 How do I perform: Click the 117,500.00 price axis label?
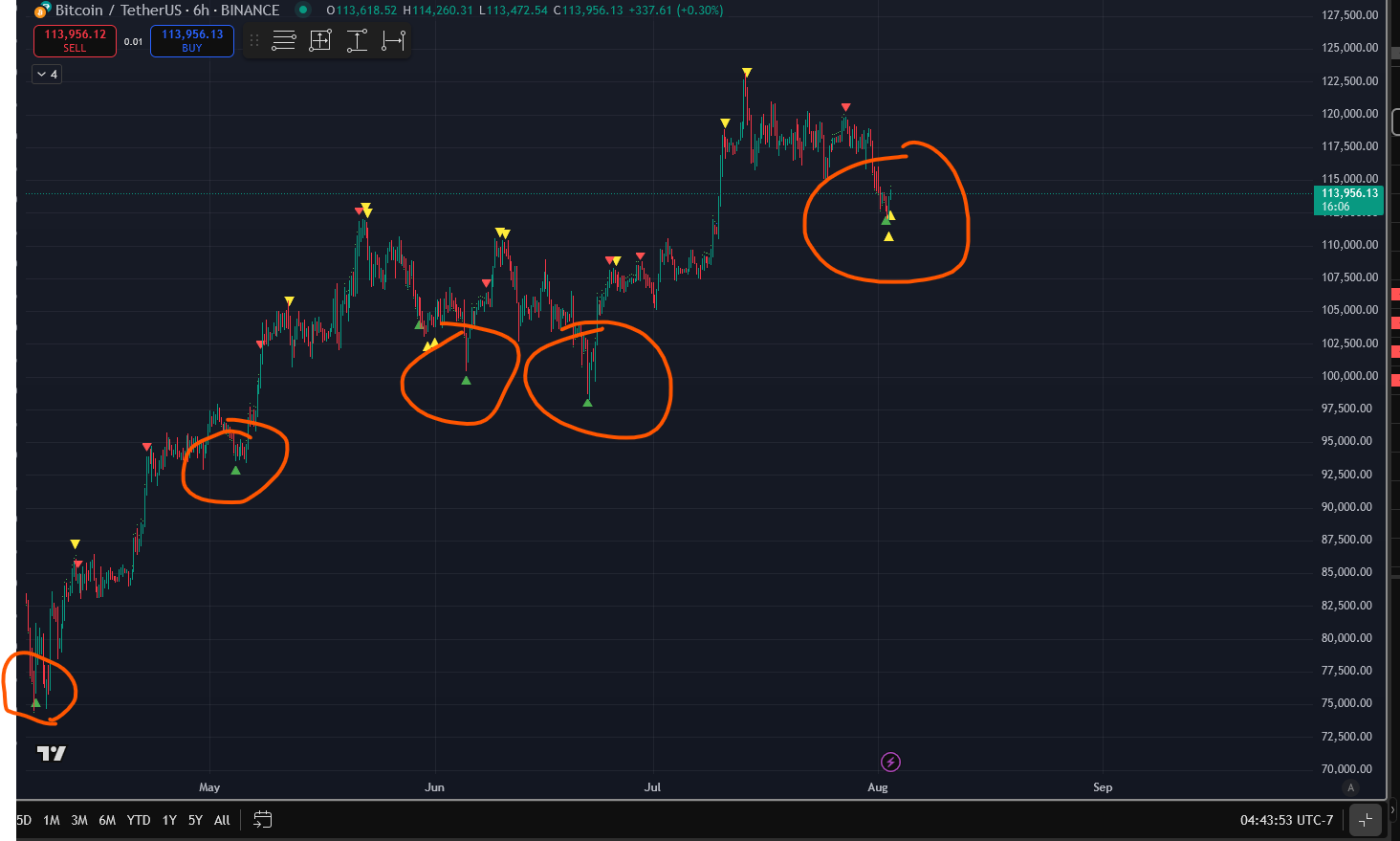click(x=1349, y=146)
